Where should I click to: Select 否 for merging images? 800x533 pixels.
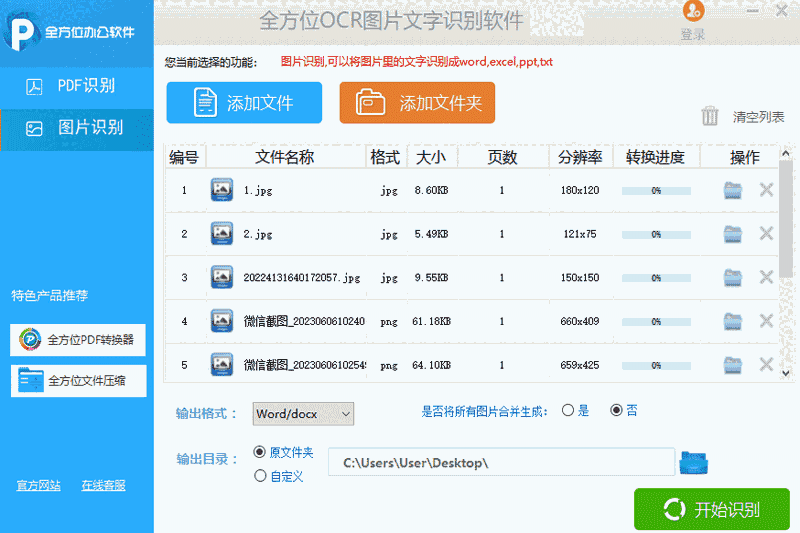pyautogui.click(x=616, y=411)
